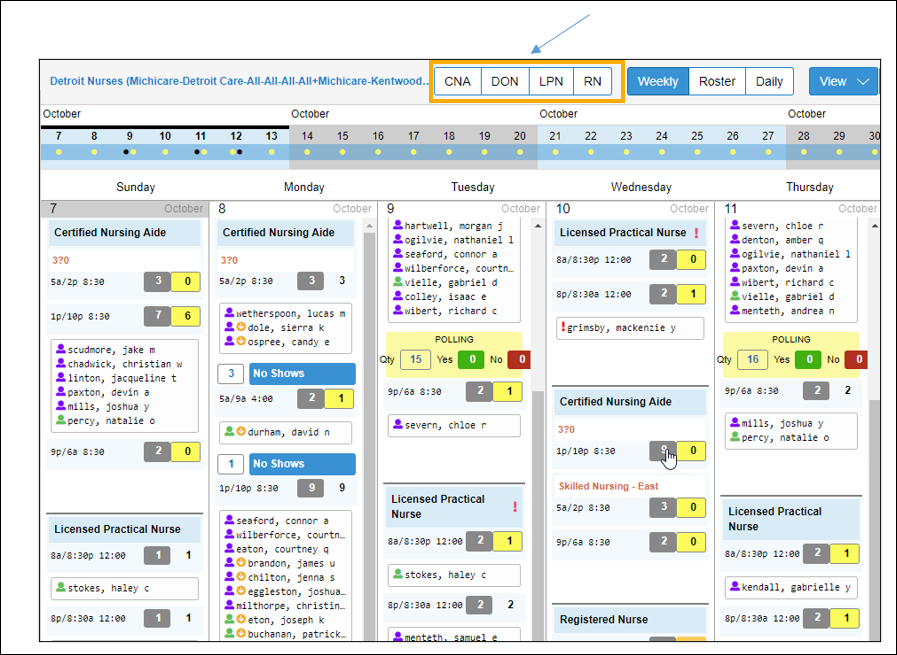Click the red No 0 polling box on Tuesday
This screenshot has width=897, height=655.
(x=520, y=360)
